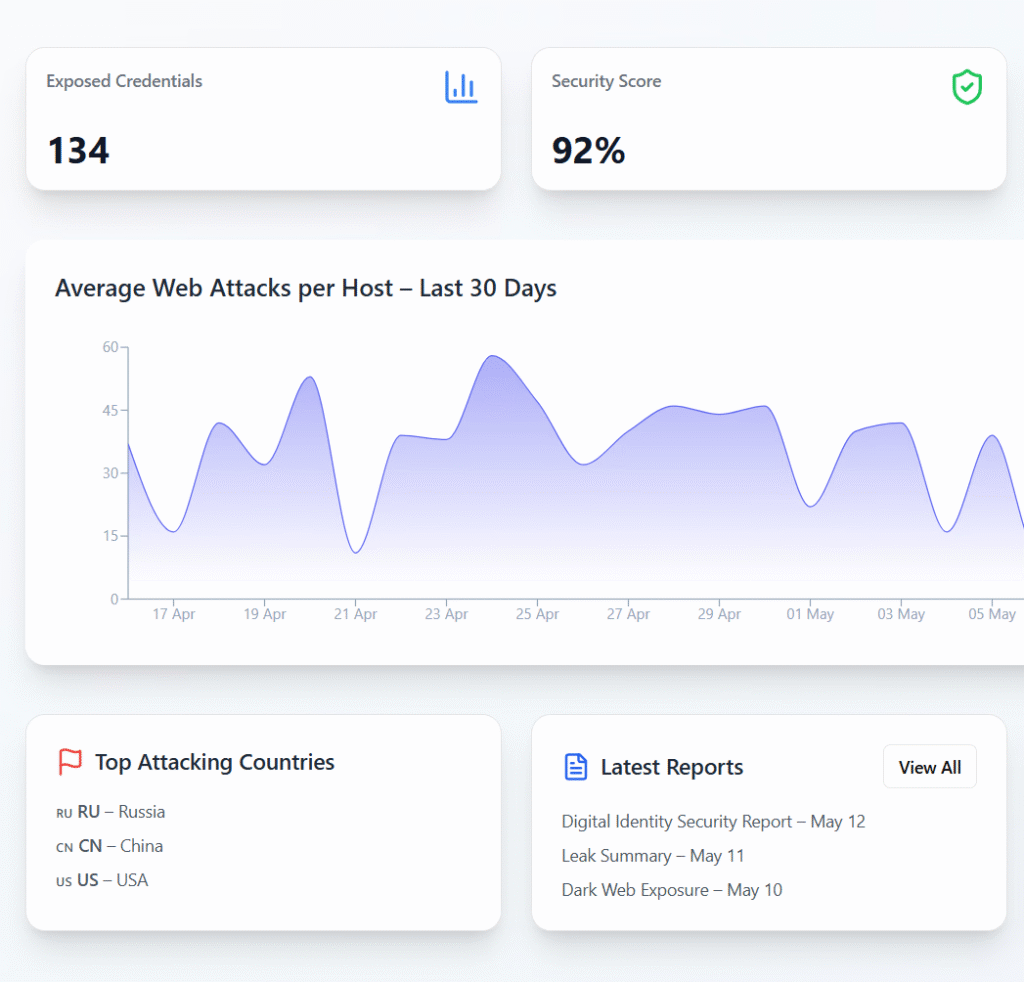The image size is (1024, 982).
Task: Click the bar chart icon in Exposed Credentials
Action: 461,87
